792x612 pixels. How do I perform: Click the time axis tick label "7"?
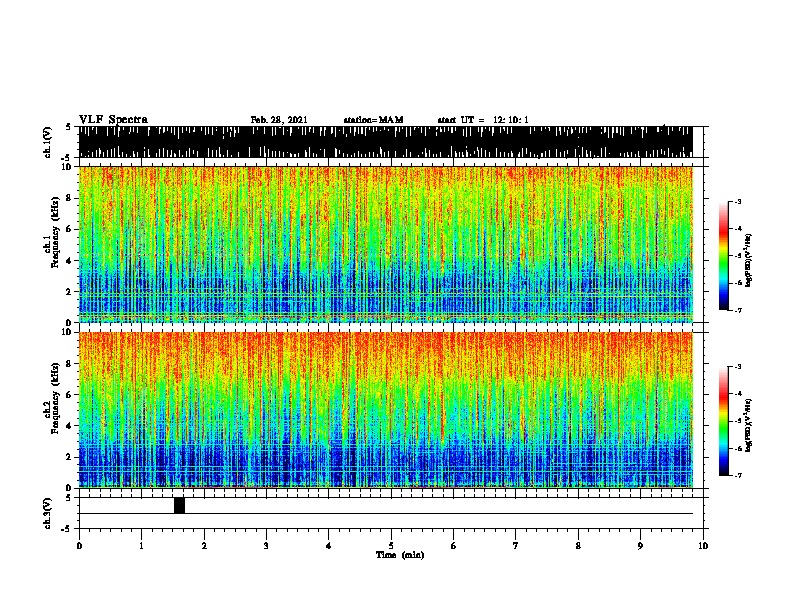point(516,546)
